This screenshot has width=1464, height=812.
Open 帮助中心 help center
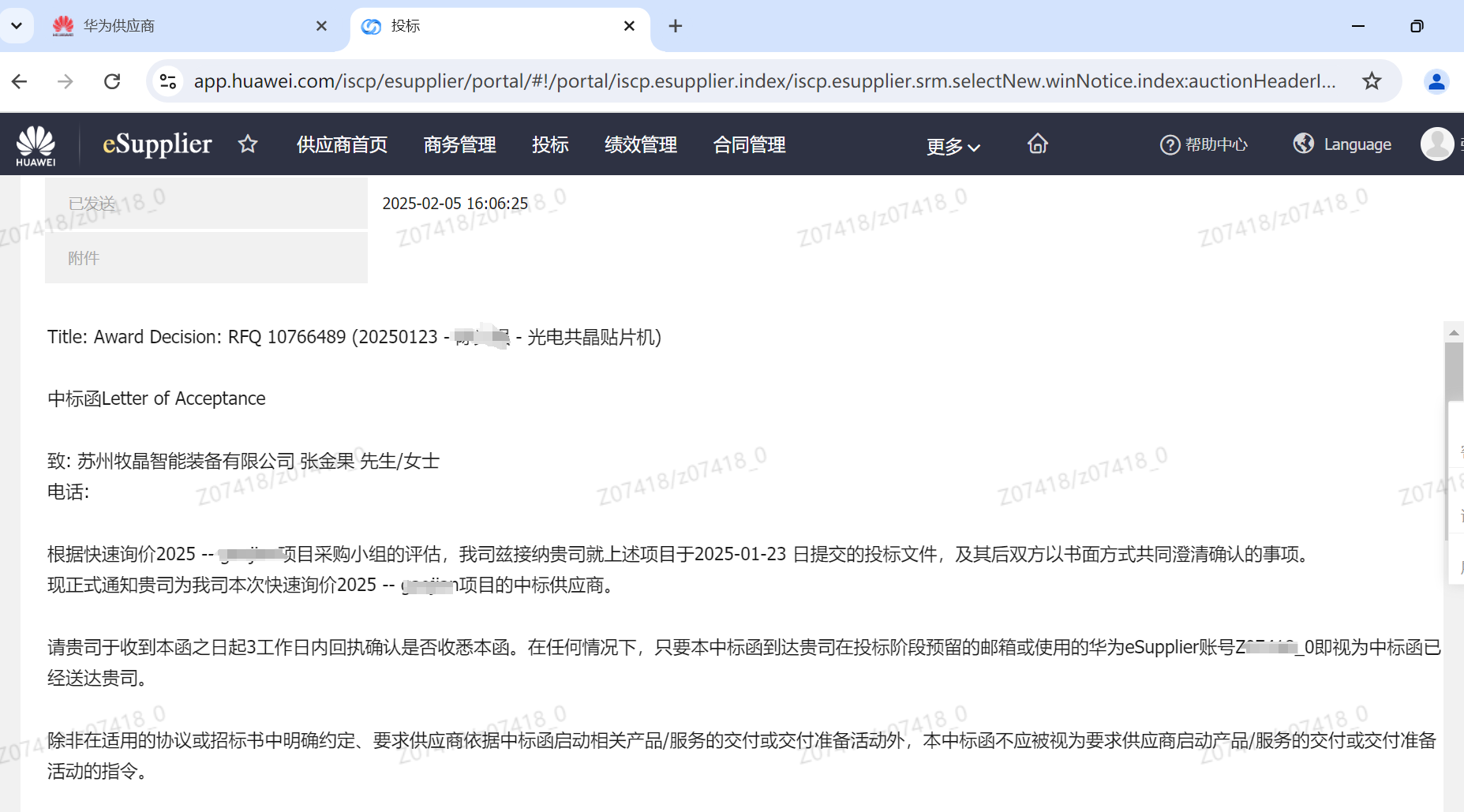click(1204, 144)
